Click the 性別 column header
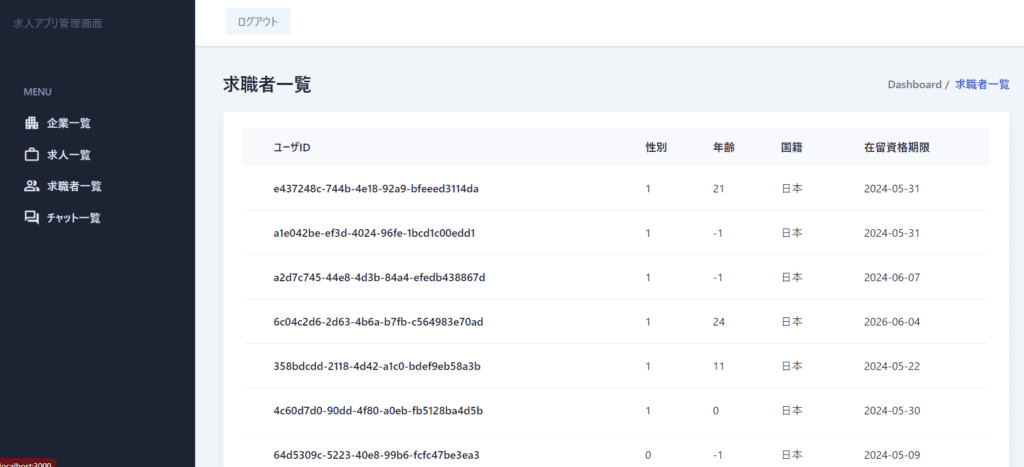 (x=656, y=148)
